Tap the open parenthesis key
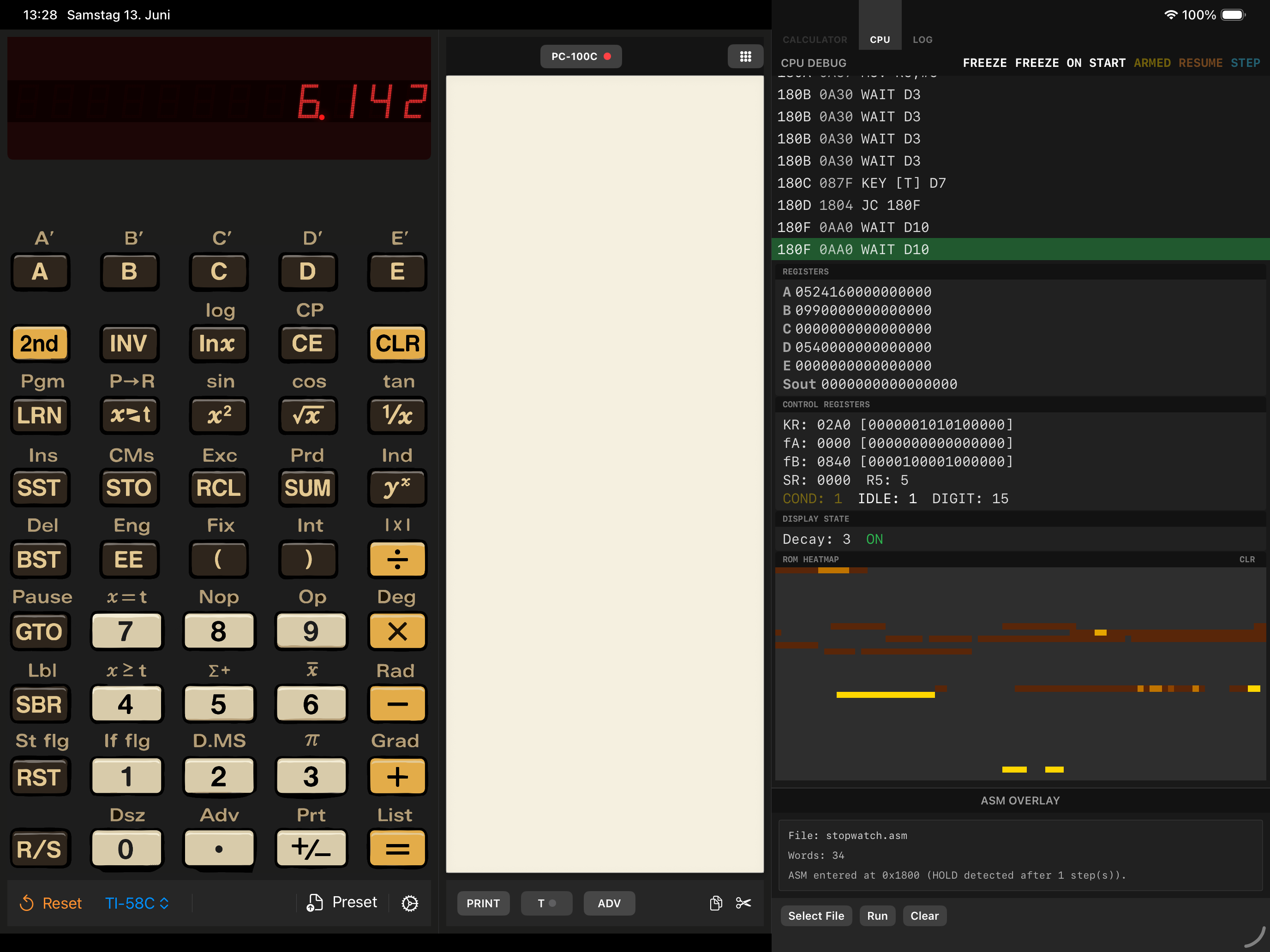This screenshot has width=1270, height=952. pyautogui.click(x=219, y=559)
